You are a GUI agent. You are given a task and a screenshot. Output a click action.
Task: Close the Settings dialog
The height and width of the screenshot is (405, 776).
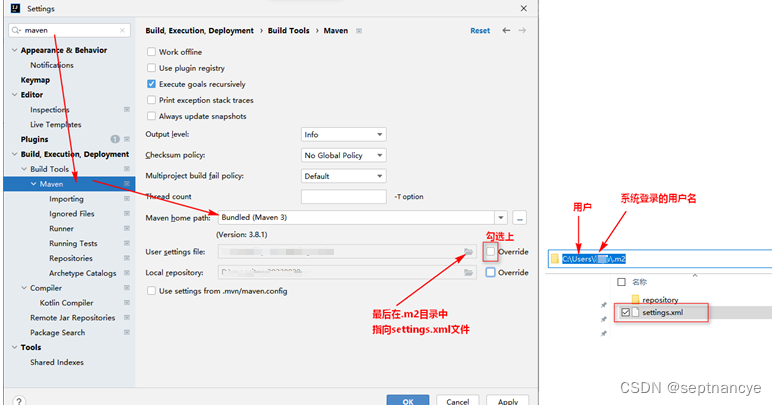click(524, 8)
